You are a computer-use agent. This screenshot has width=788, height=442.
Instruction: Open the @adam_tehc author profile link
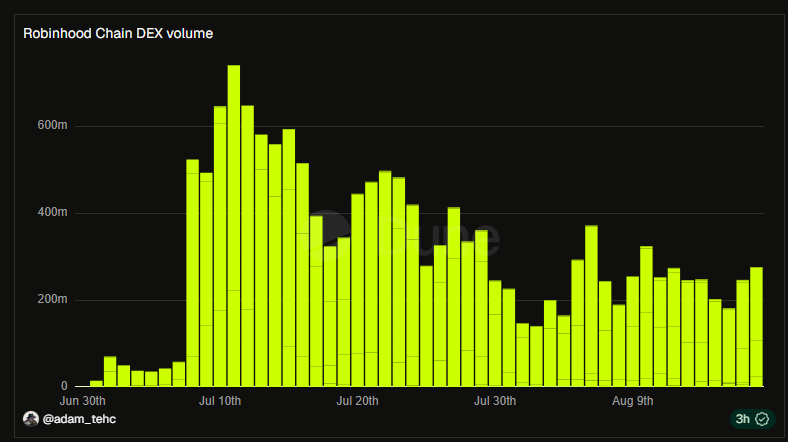click(x=79, y=419)
